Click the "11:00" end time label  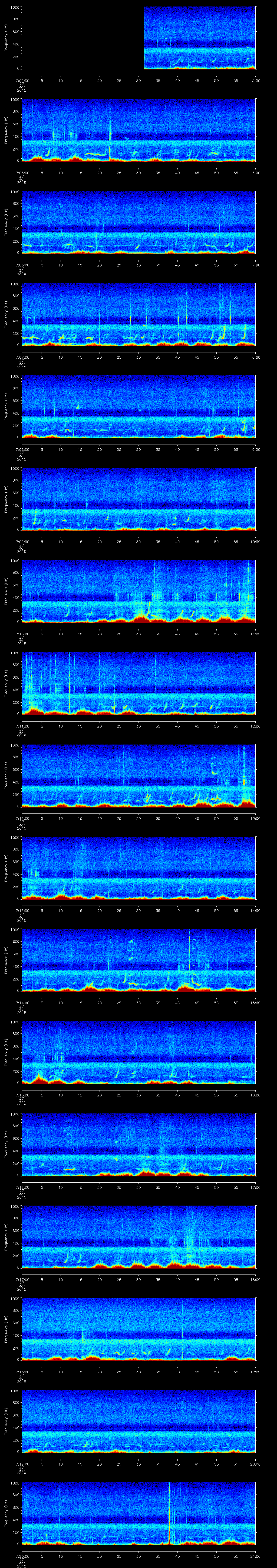[256, 634]
